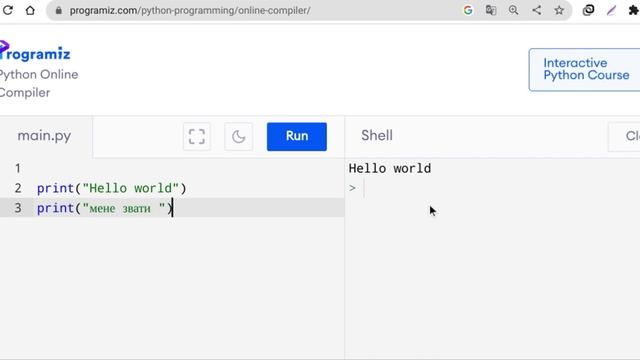Select the main.py tab
The height and width of the screenshot is (360, 640).
[x=44, y=136]
